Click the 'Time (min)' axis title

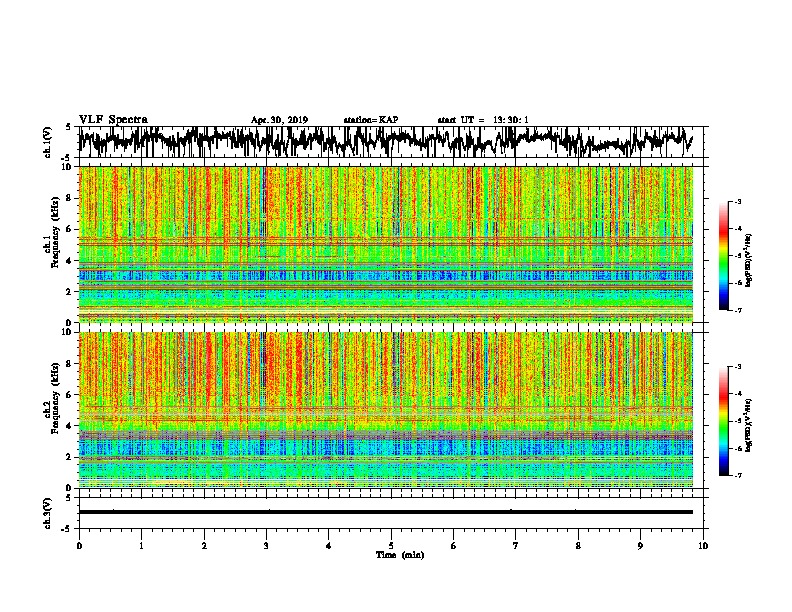(x=400, y=555)
